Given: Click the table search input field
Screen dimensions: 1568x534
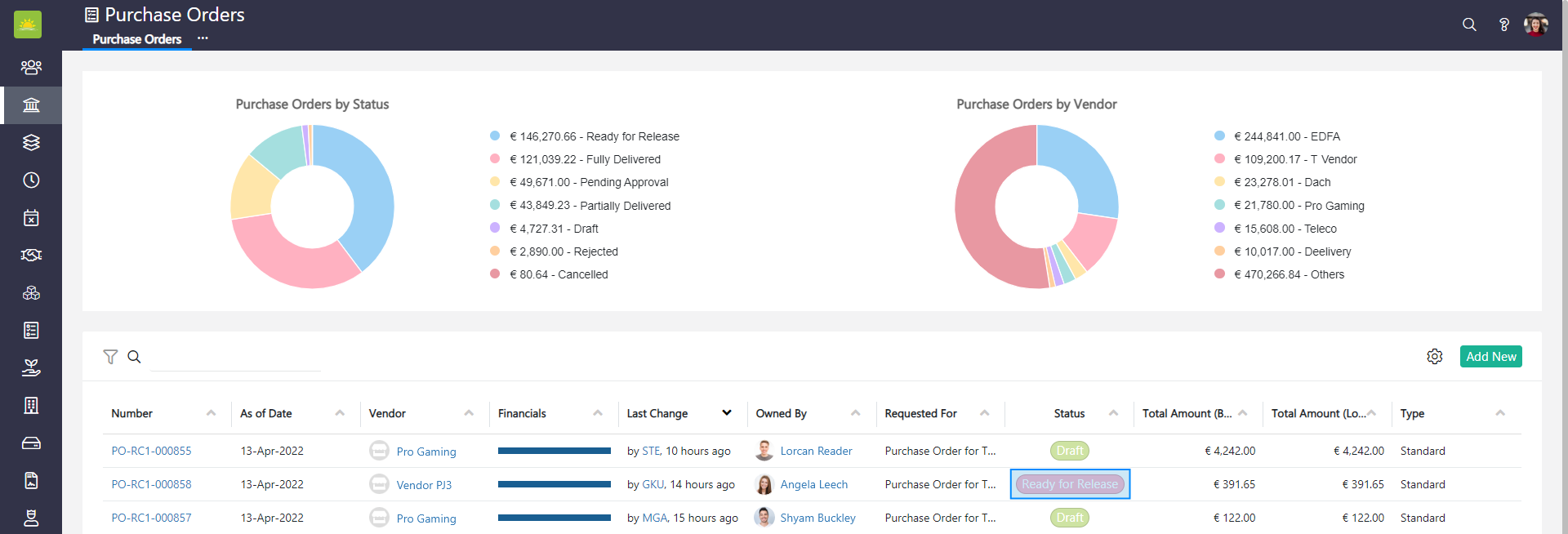Looking at the screenshot, I should [235, 358].
